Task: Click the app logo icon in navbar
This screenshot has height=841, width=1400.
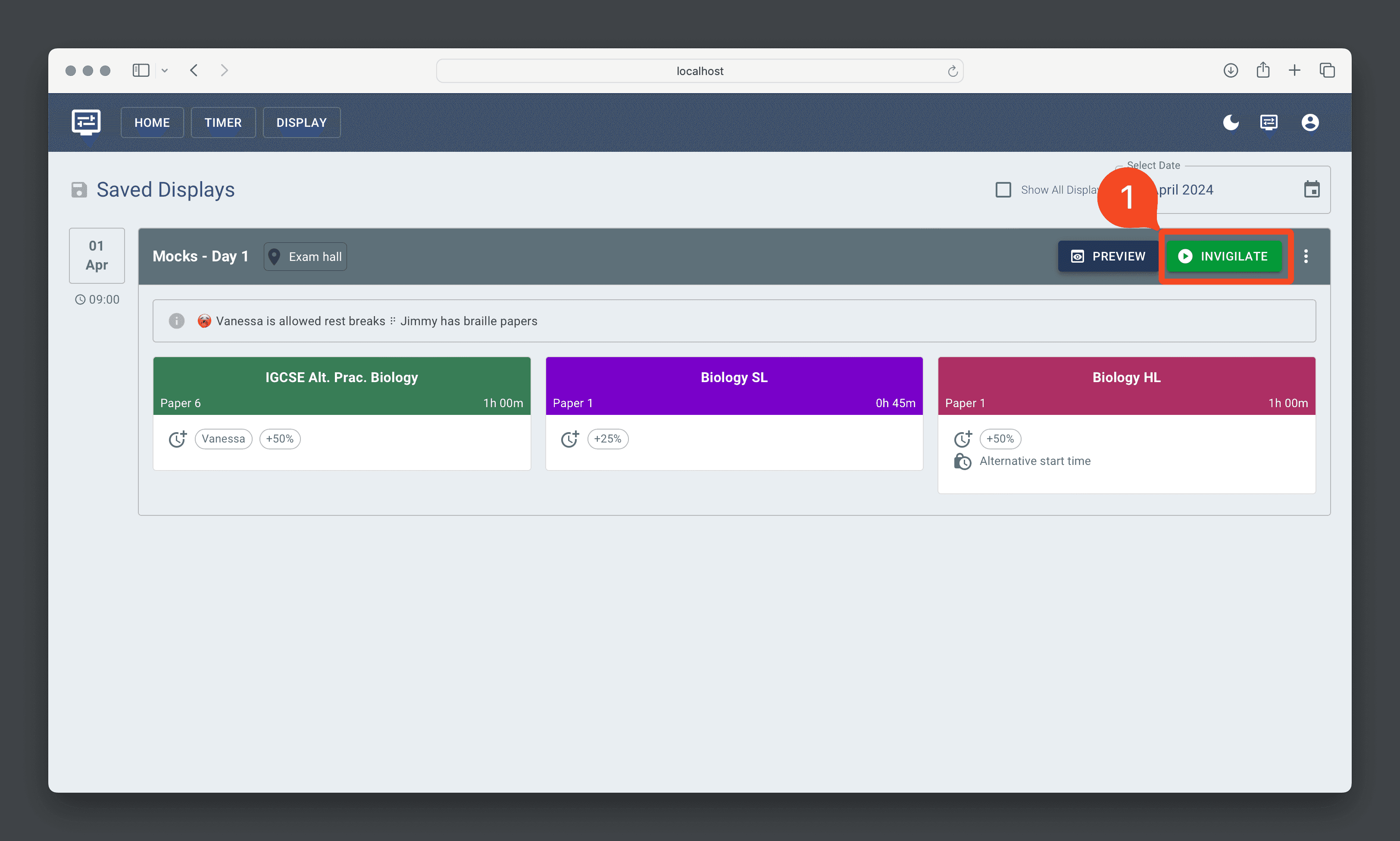Action: [x=86, y=122]
